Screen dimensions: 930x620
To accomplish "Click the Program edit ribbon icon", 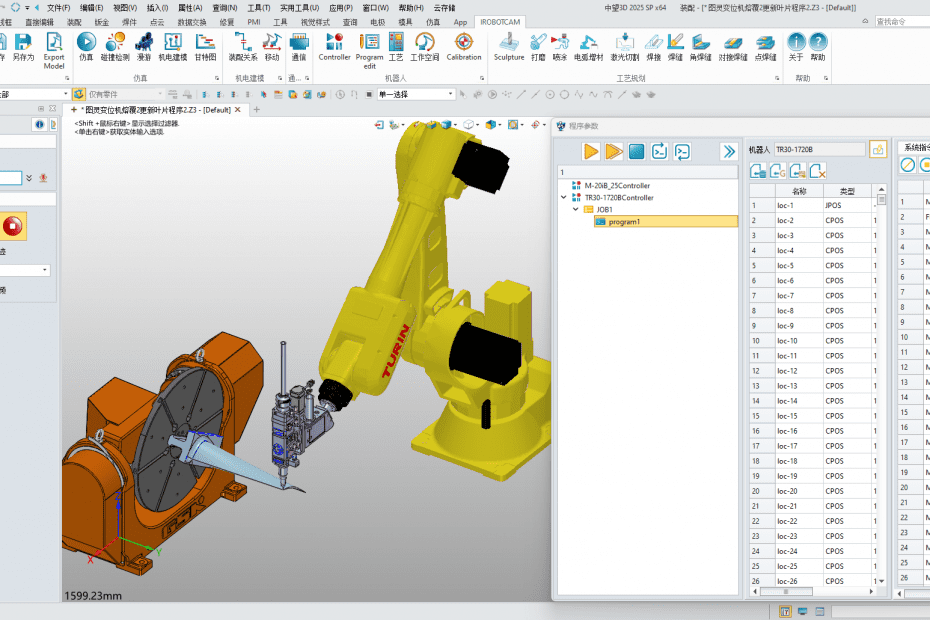I will click(x=370, y=47).
